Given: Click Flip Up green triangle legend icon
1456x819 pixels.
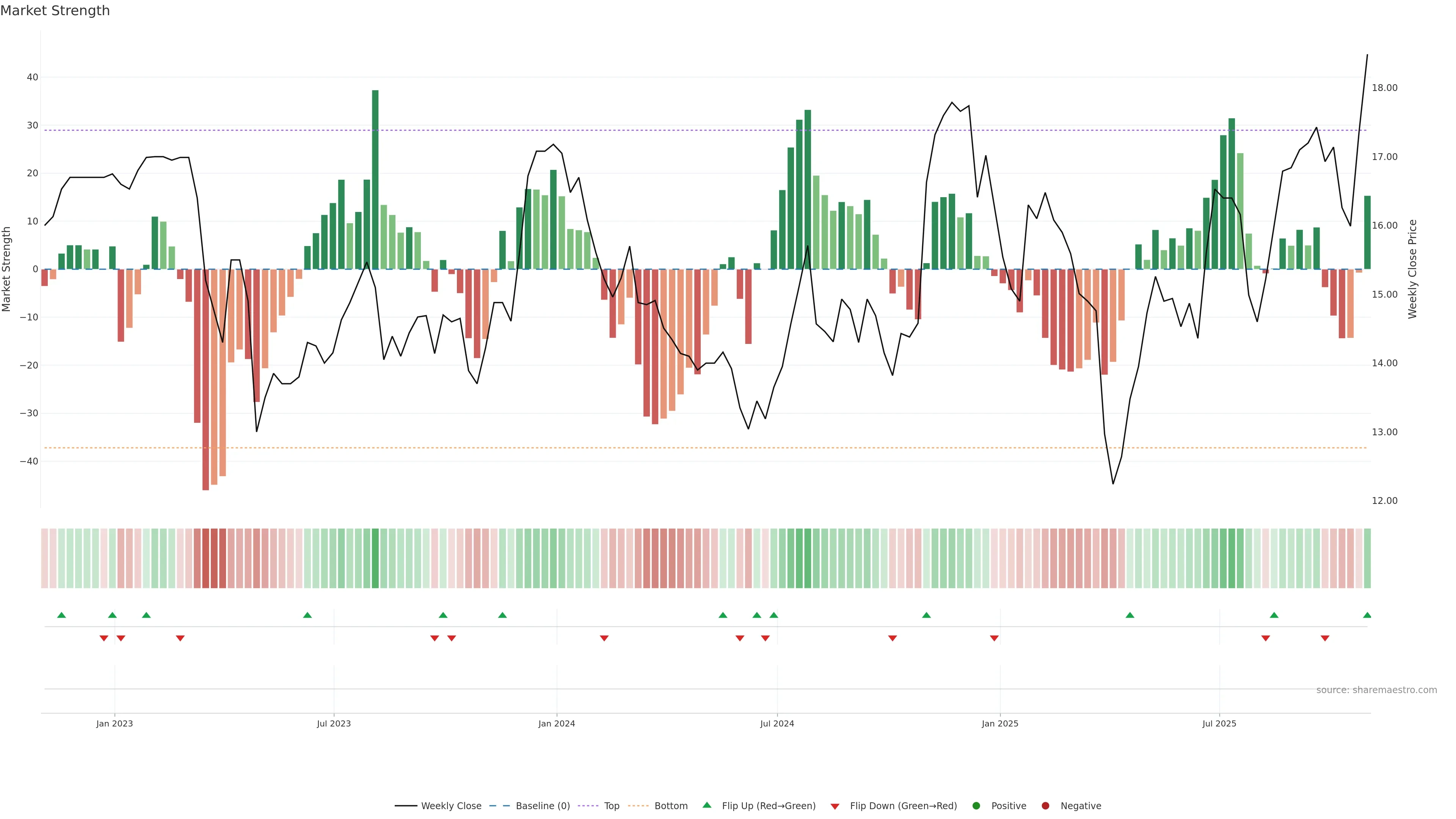Looking at the screenshot, I should (x=706, y=805).
